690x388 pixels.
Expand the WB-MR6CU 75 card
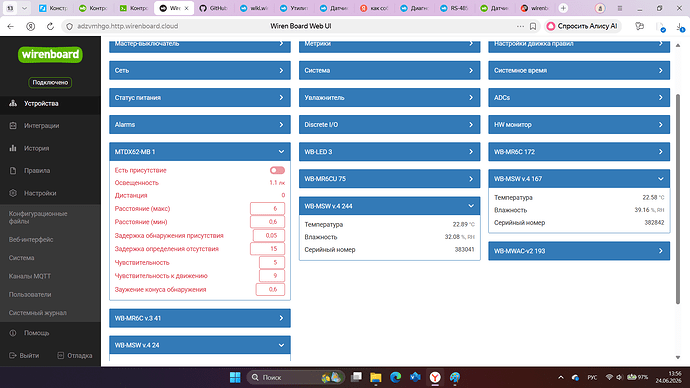coord(389,179)
